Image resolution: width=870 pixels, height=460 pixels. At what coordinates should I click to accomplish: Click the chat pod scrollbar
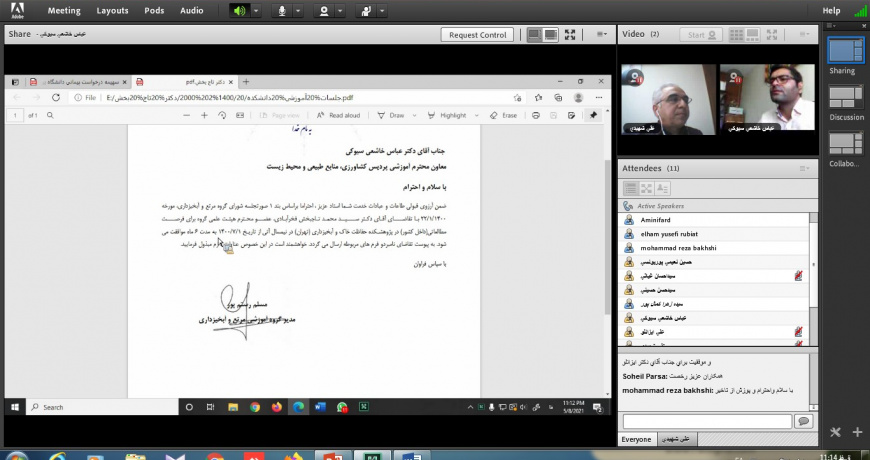813,381
